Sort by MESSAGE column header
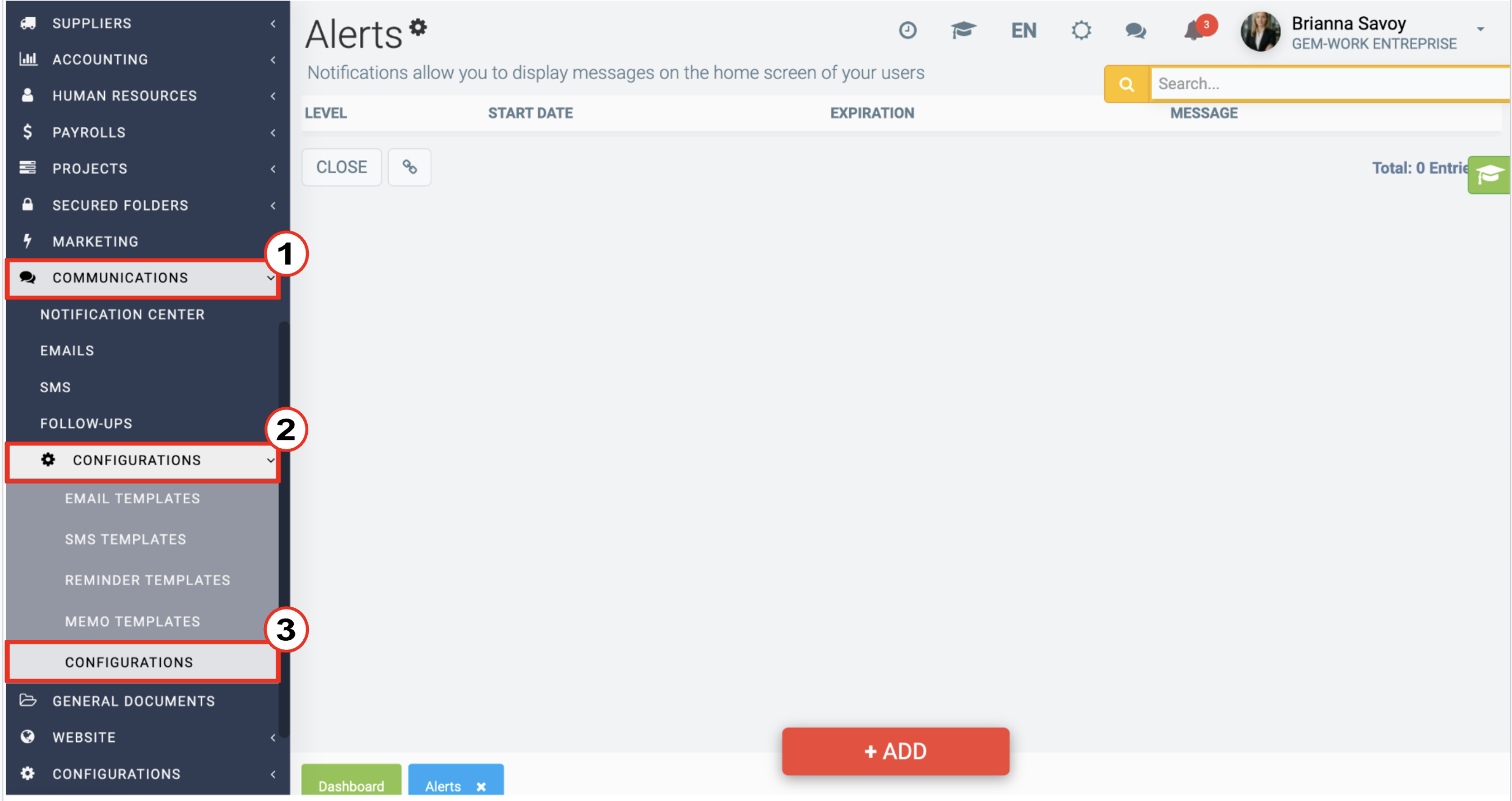 point(1204,113)
